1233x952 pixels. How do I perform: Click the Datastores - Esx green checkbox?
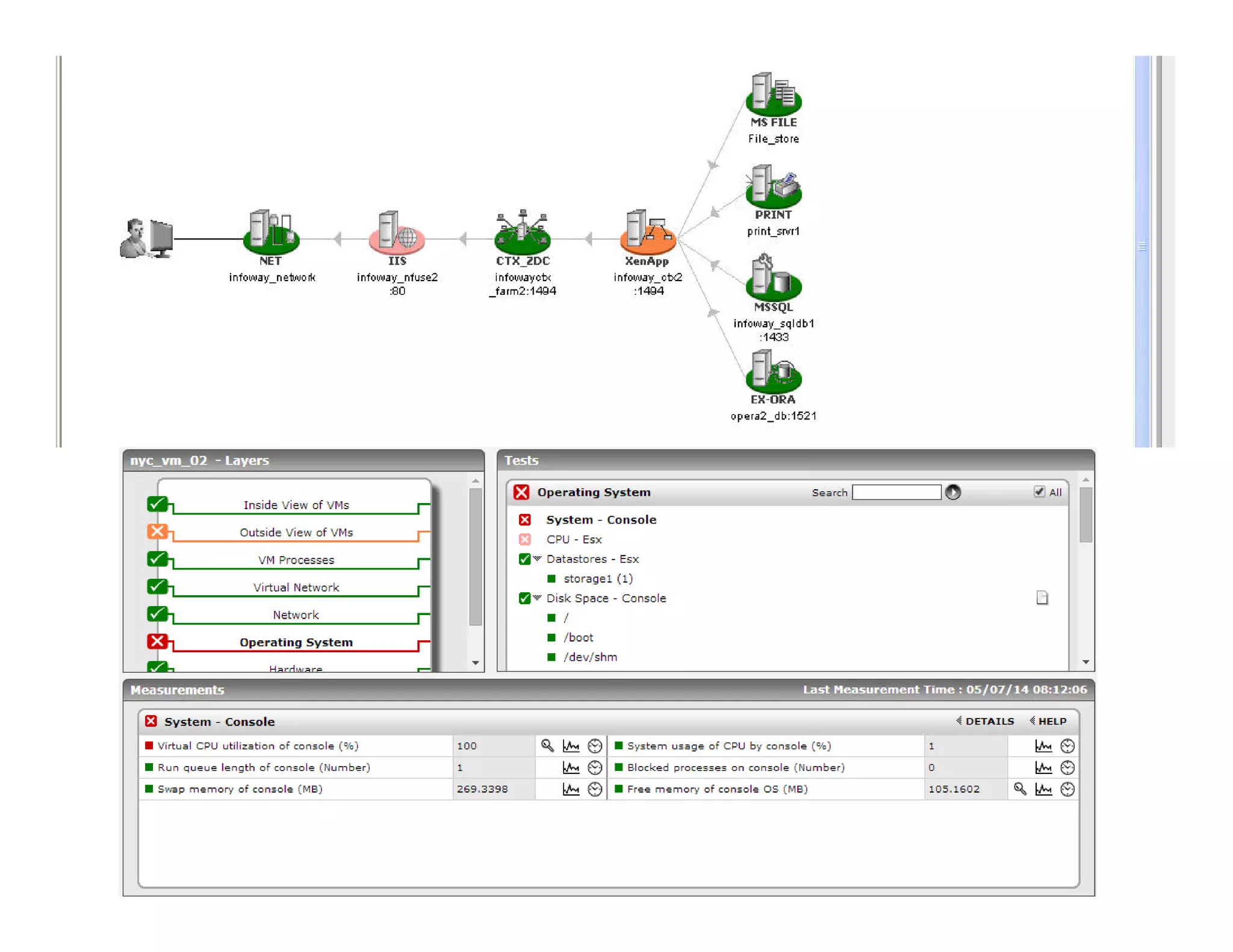click(524, 559)
